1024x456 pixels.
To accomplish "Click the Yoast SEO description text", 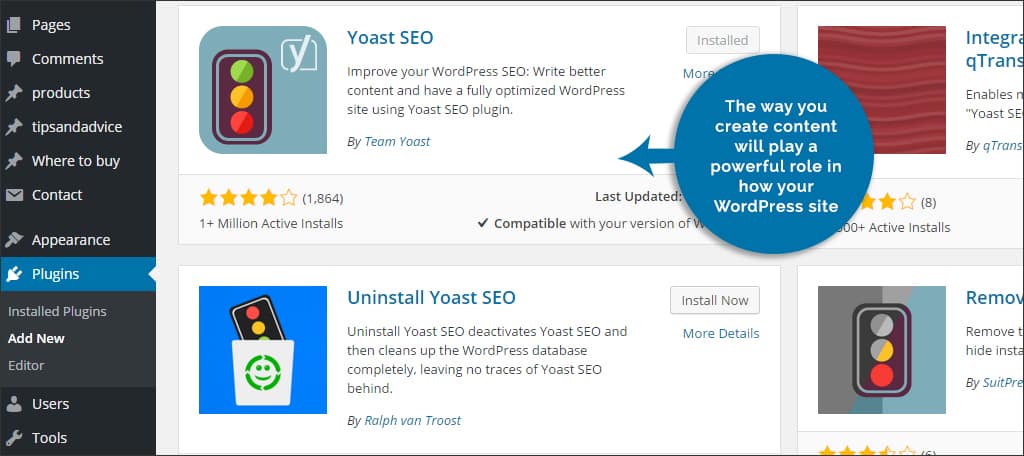I will 486,91.
